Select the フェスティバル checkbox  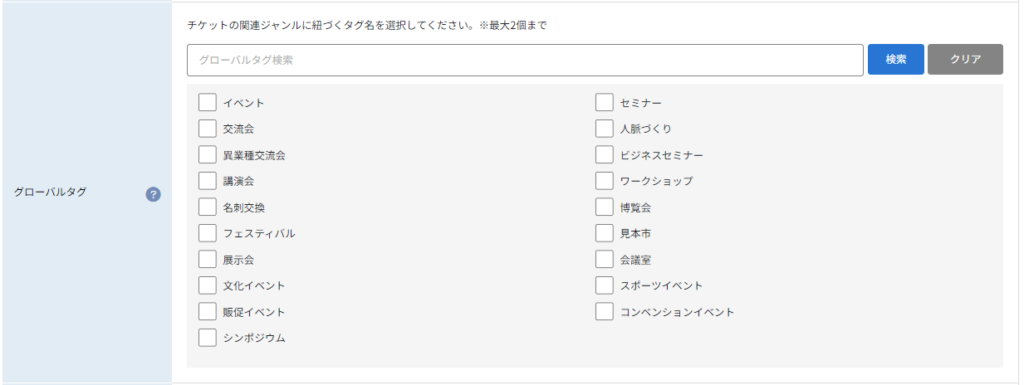click(207, 233)
